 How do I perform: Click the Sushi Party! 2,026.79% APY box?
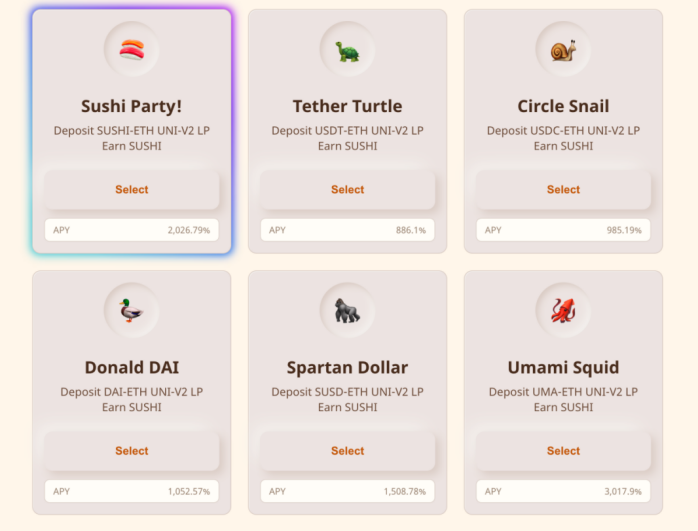click(x=132, y=230)
